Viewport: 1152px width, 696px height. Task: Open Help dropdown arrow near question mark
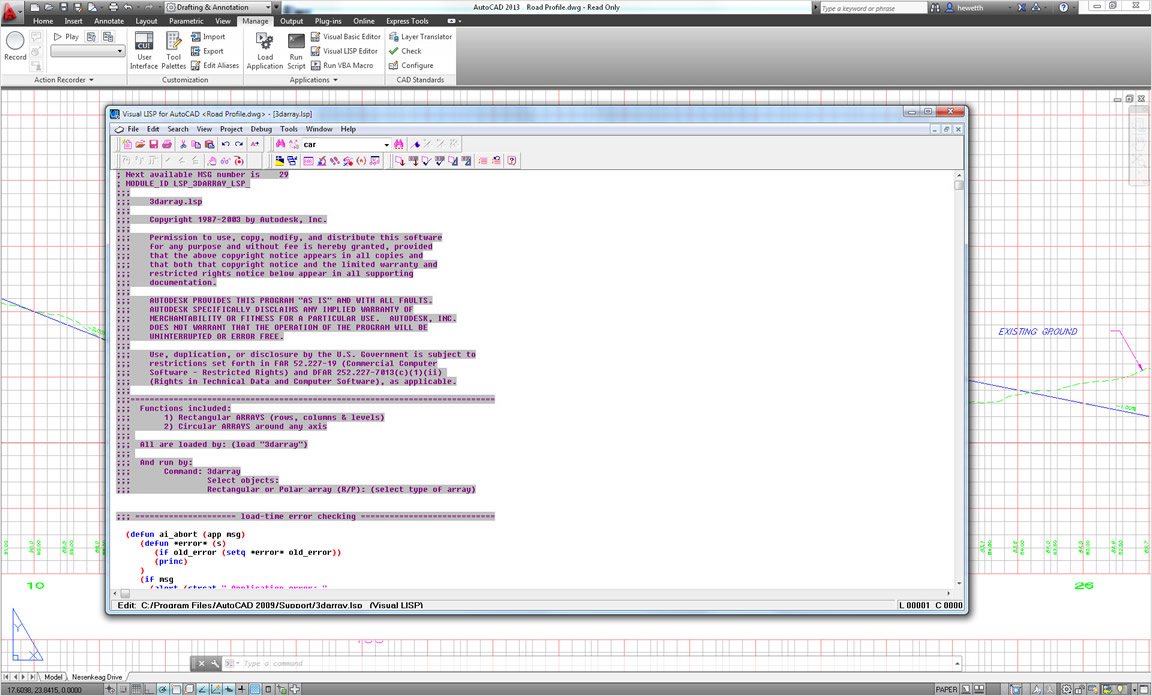coord(1075,7)
